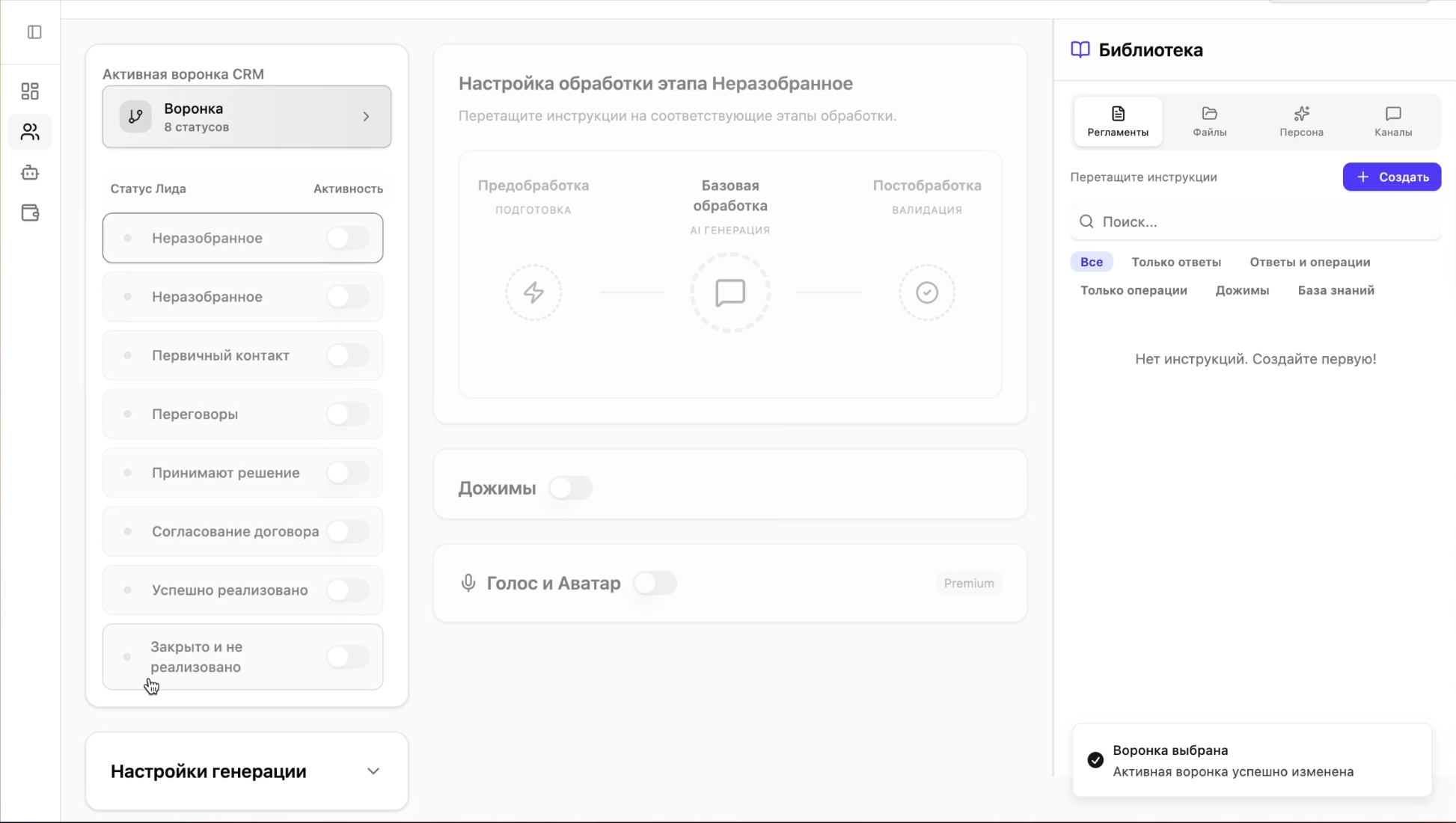1456x823 pixels.
Task: Open the dashboard grid icon
Action: [x=30, y=91]
